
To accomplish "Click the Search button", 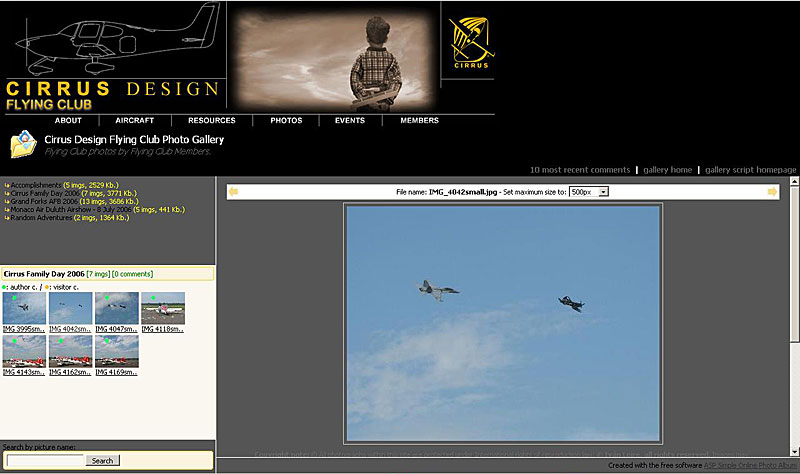I will click(103, 461).
